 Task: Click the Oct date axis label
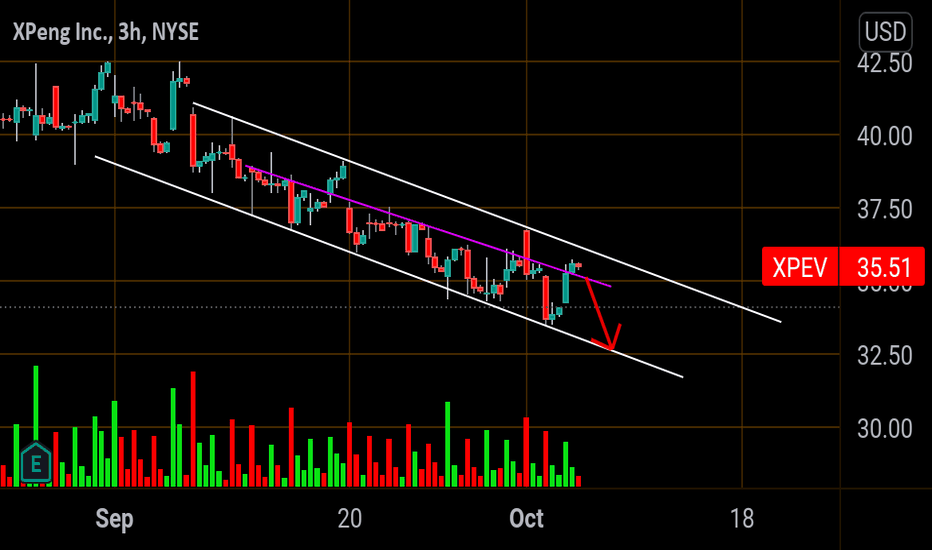tap(526, 519)
